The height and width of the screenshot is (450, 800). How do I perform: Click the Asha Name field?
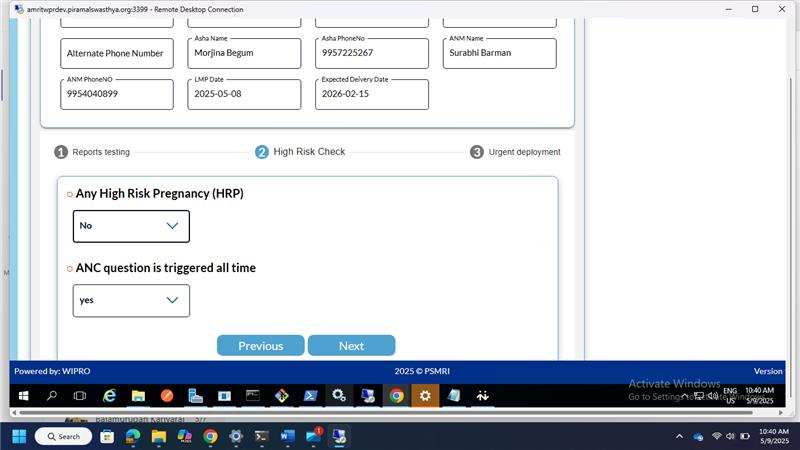coord(244,54)
